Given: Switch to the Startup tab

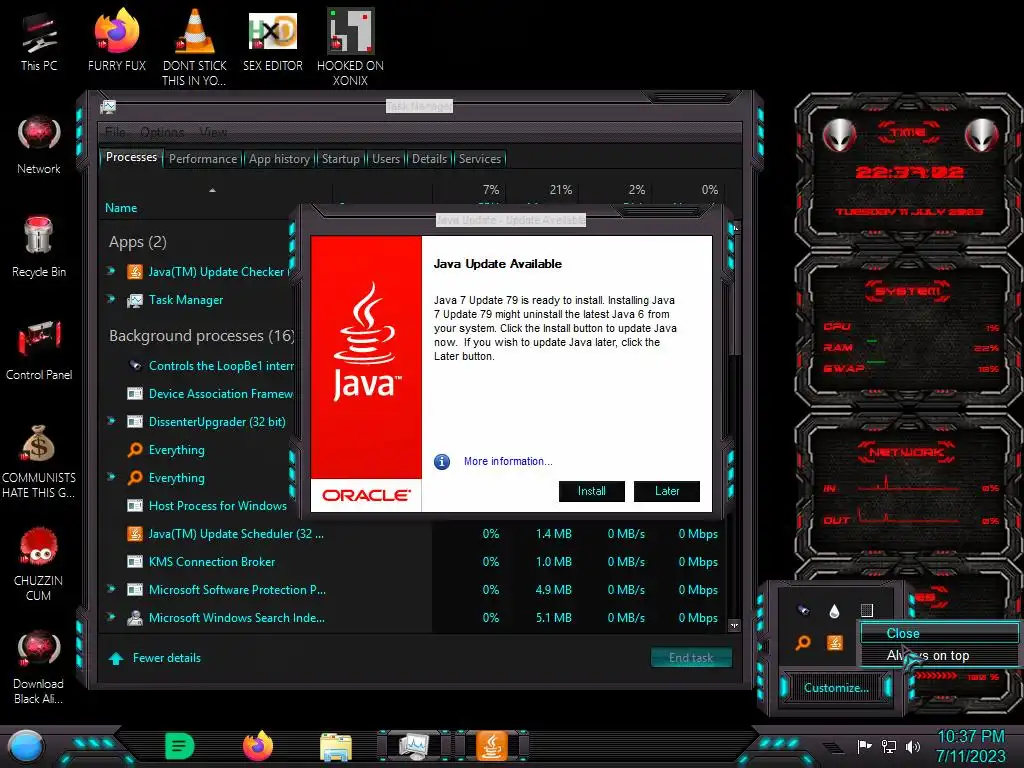Looking at the screenshot, I should (340, 159).
